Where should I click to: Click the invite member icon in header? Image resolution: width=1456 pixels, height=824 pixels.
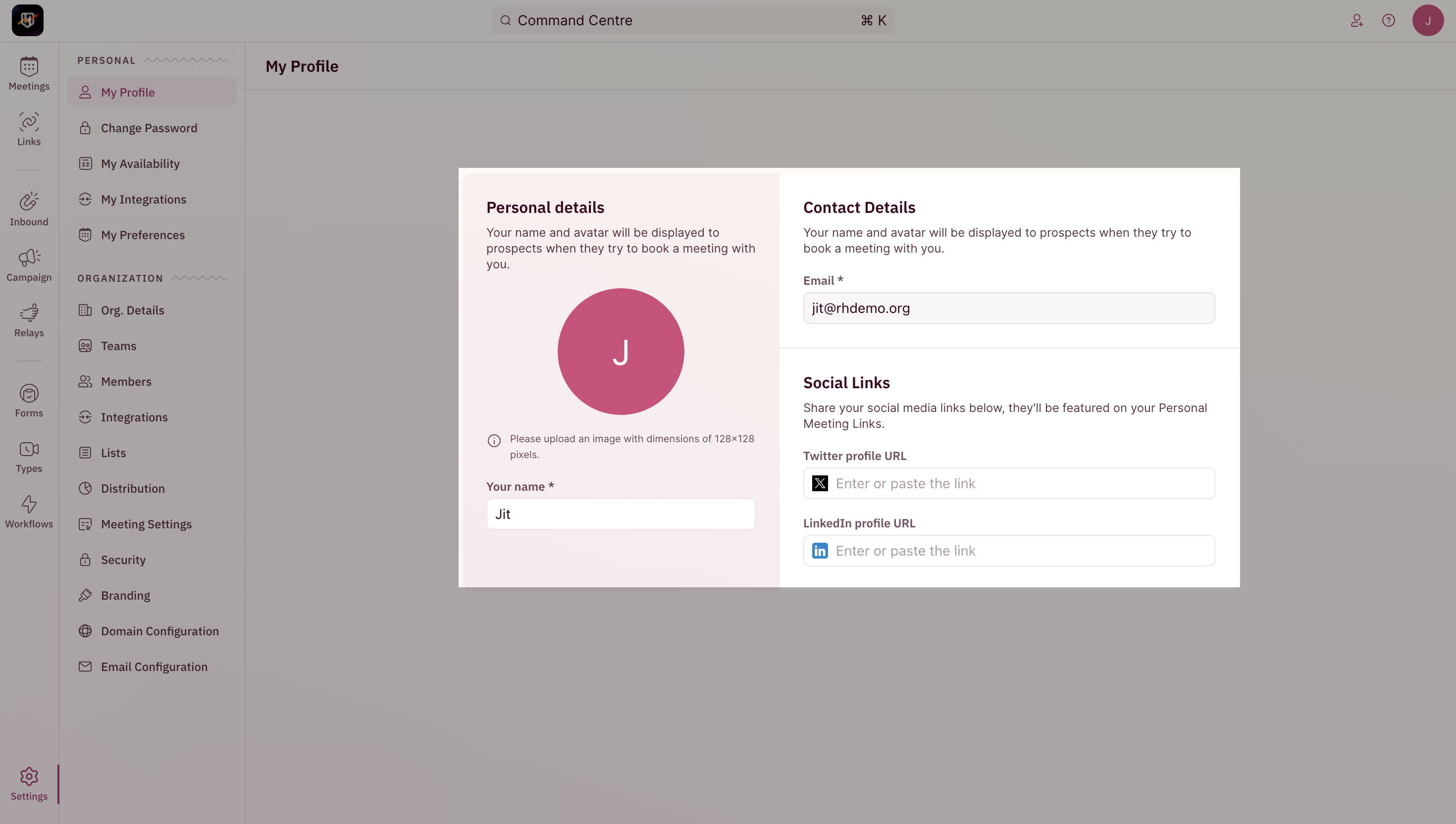(1356, 20)
